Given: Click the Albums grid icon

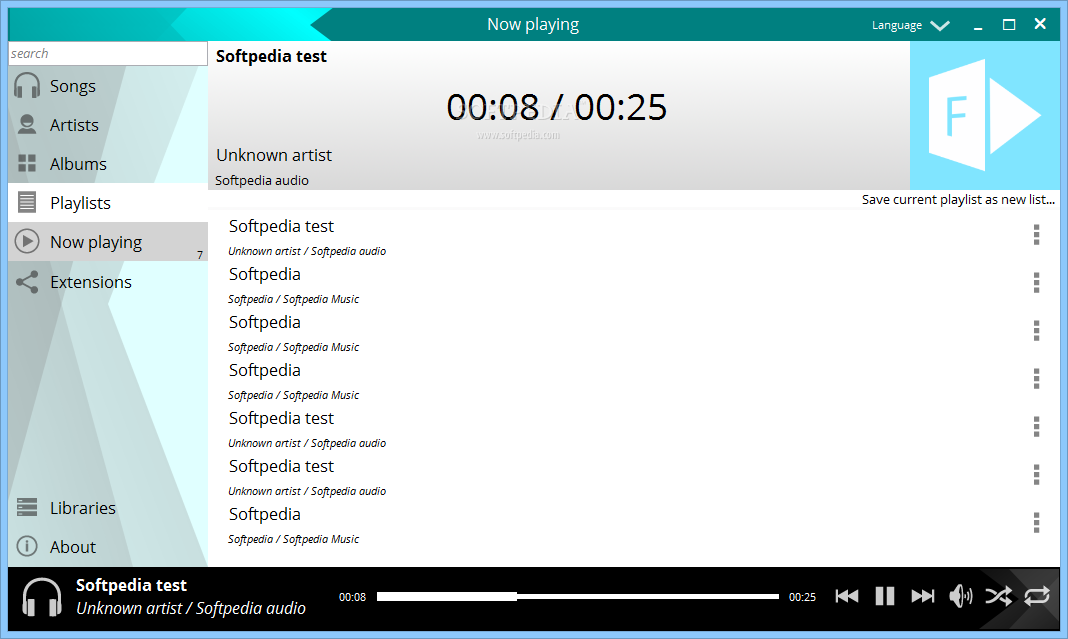Looking at the screenshot, I should tap(27, 163).
